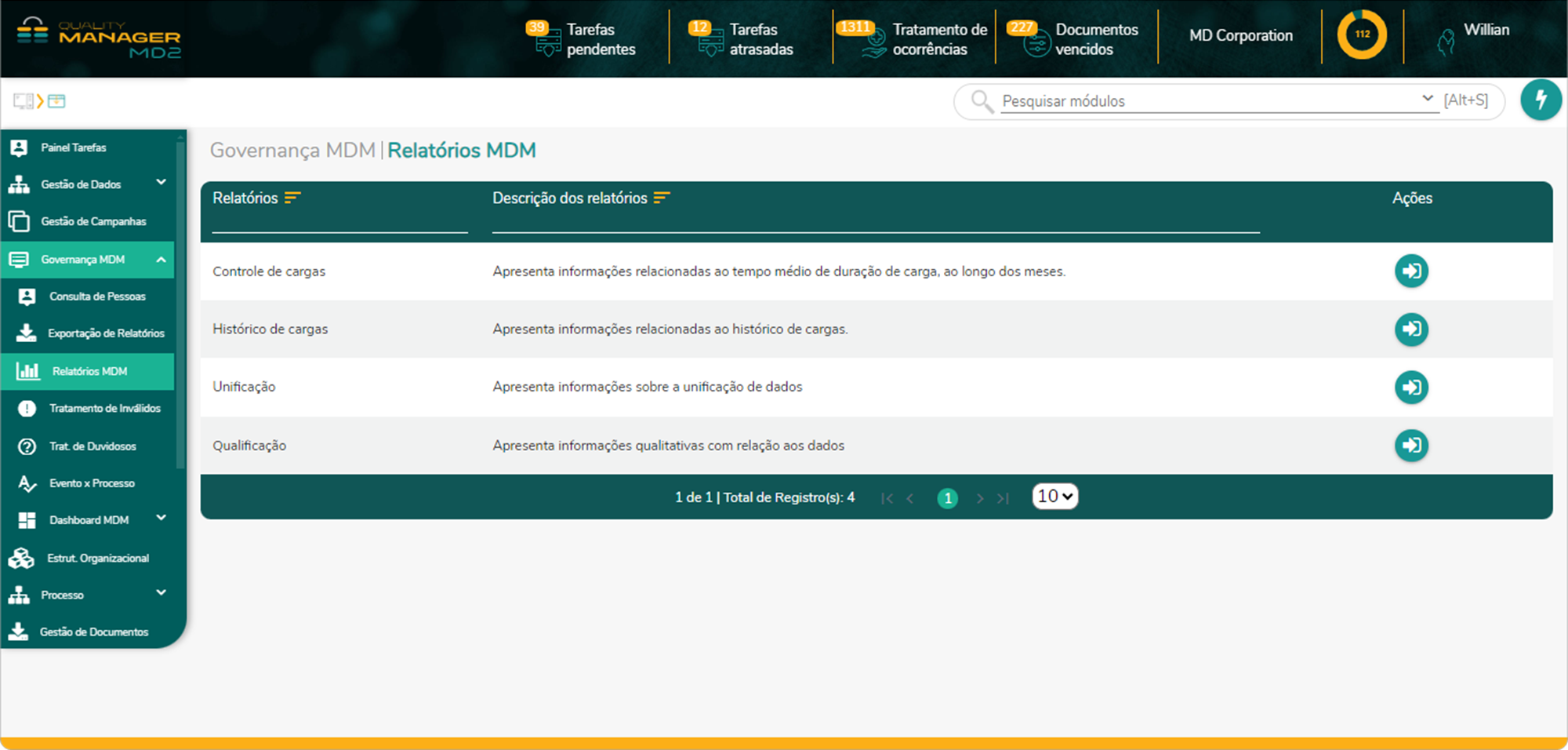
Task: Go to Exportação de Relatórios
Action: 106,333
